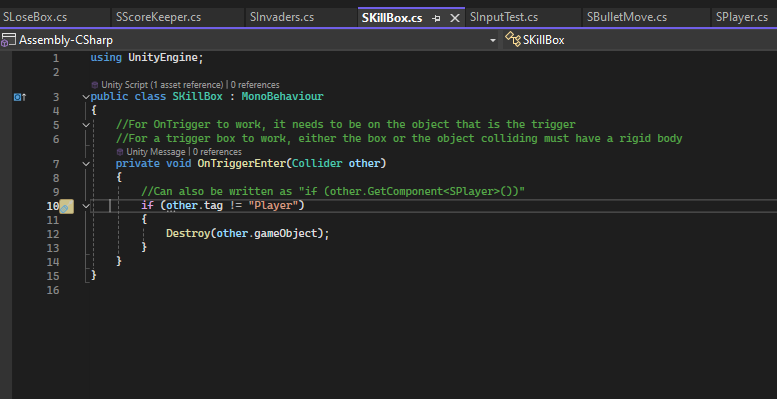Screen dimensions: 777x399
Task: Collapse the OnTriggerEnter method on line 7
Action: coord(87,164)
